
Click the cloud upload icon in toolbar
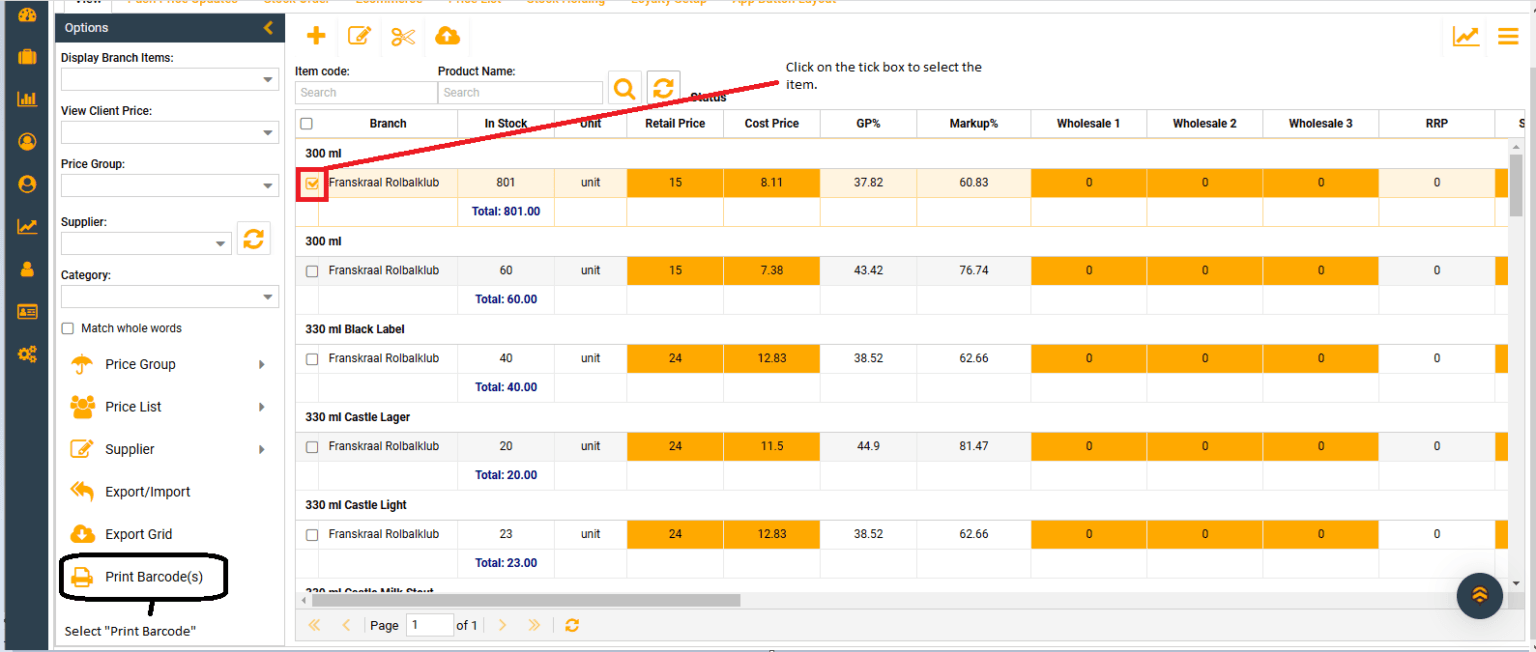point(447,37)
